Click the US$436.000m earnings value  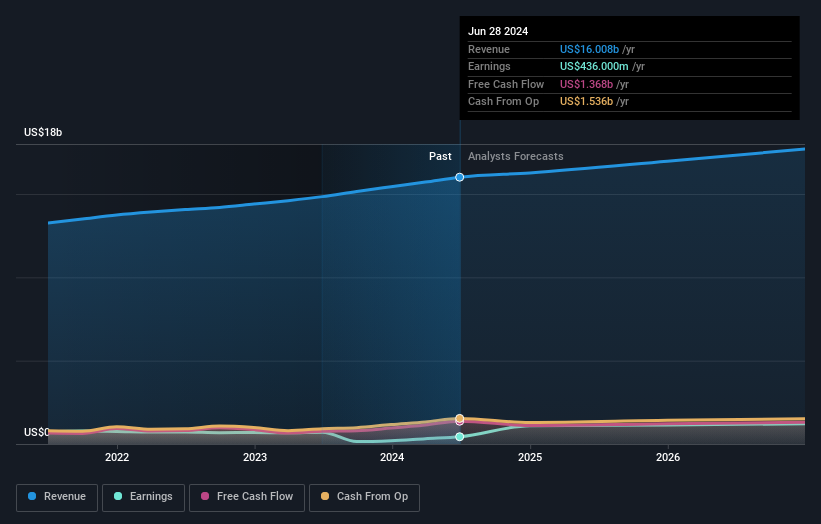pyautogui.click(x=594, y=66)
